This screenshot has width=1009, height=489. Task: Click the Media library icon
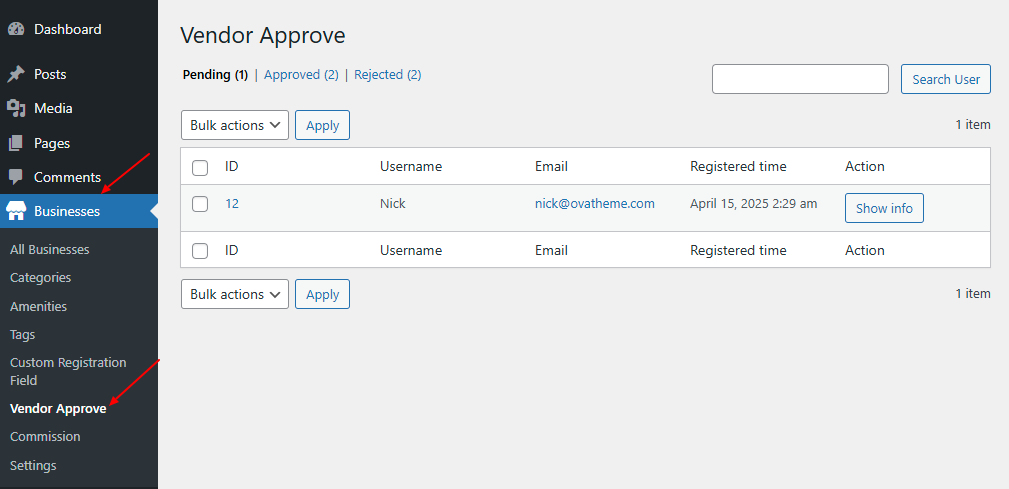16,108
